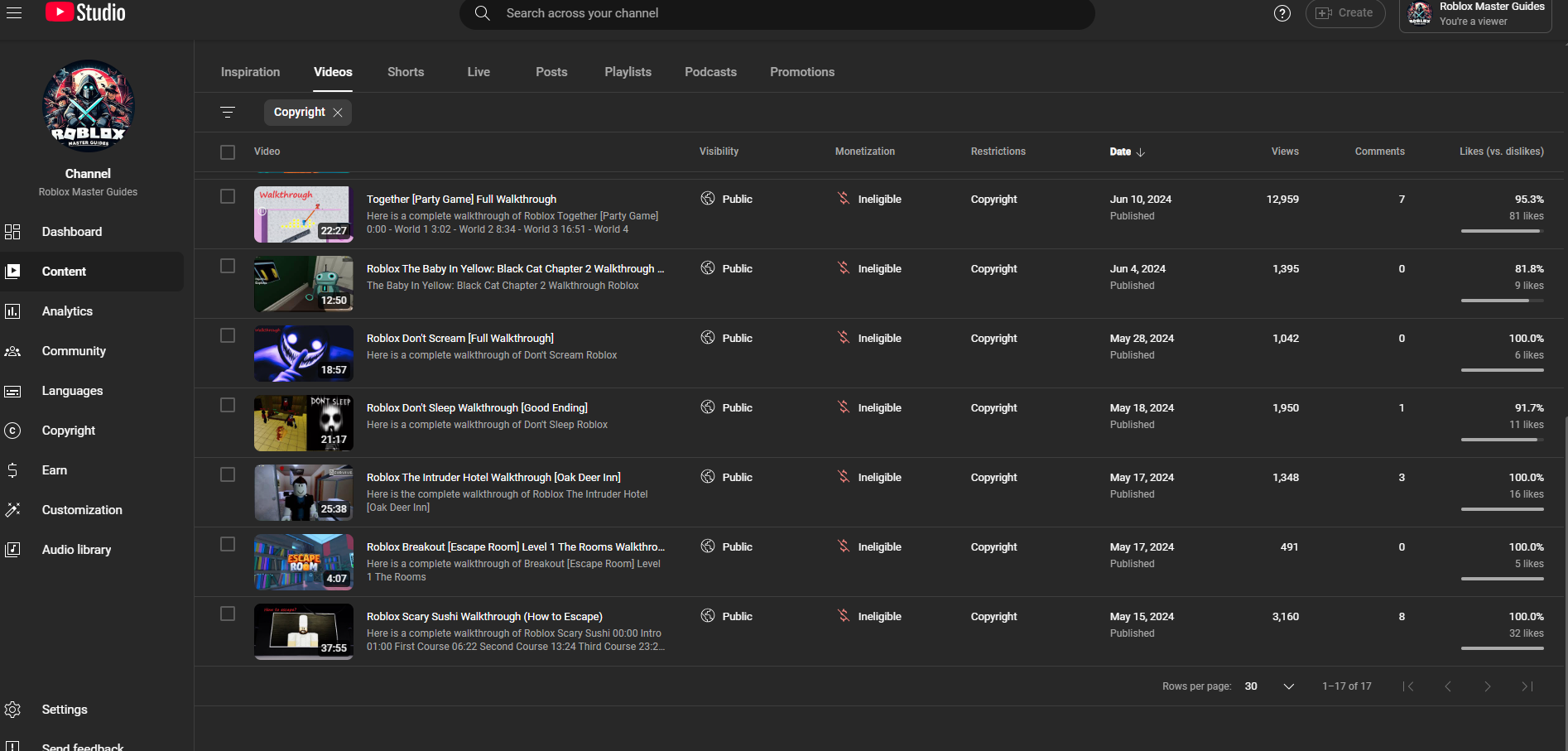The height and width of the screenshot is (751, 1568).
Task: Go to the first page of results
Action: [1408, 686]
